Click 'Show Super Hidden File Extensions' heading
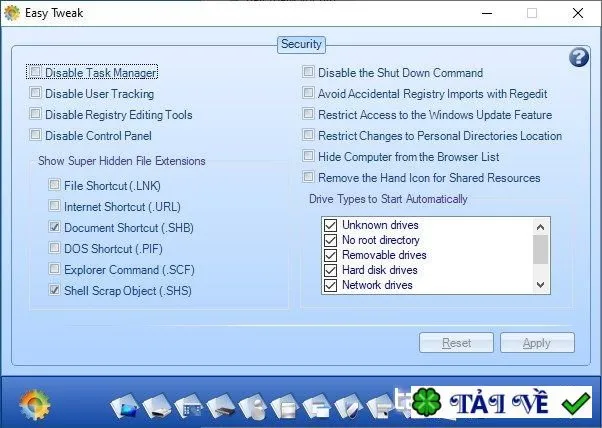This screenshot has height=428, width=602. tap(122, 161)
